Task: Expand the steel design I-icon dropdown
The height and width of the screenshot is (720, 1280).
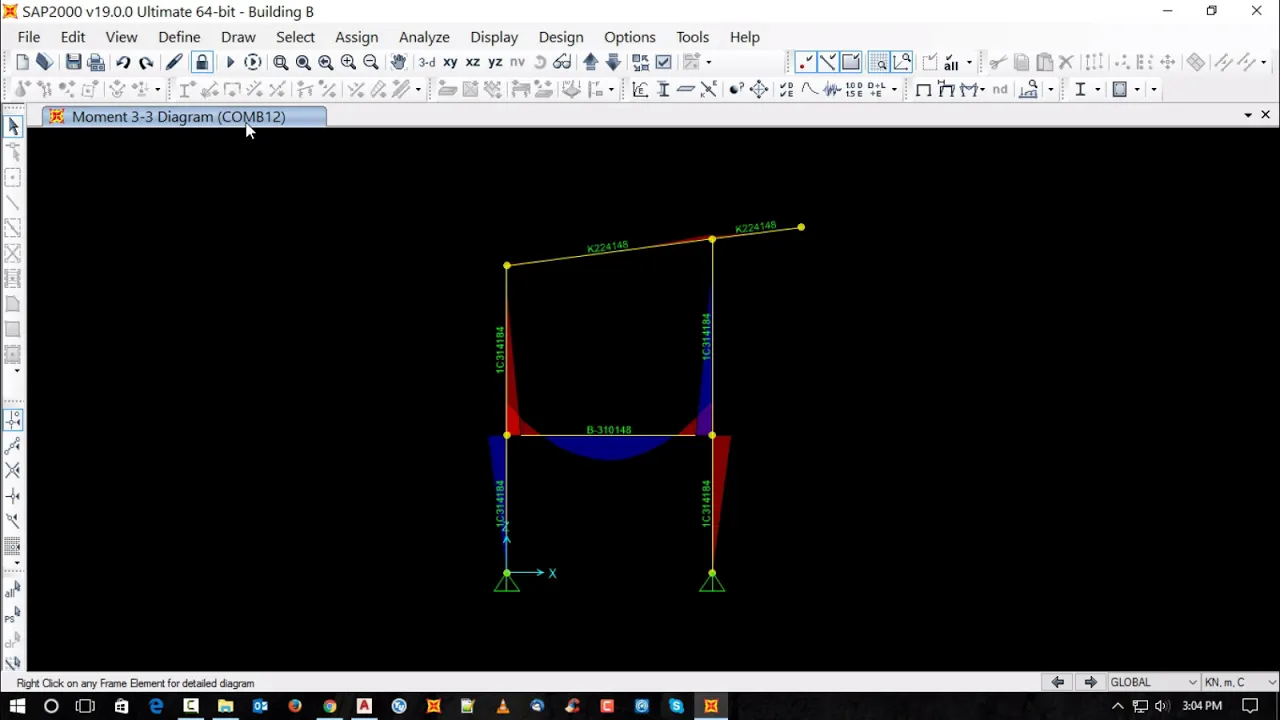Action: (1097, 89)
